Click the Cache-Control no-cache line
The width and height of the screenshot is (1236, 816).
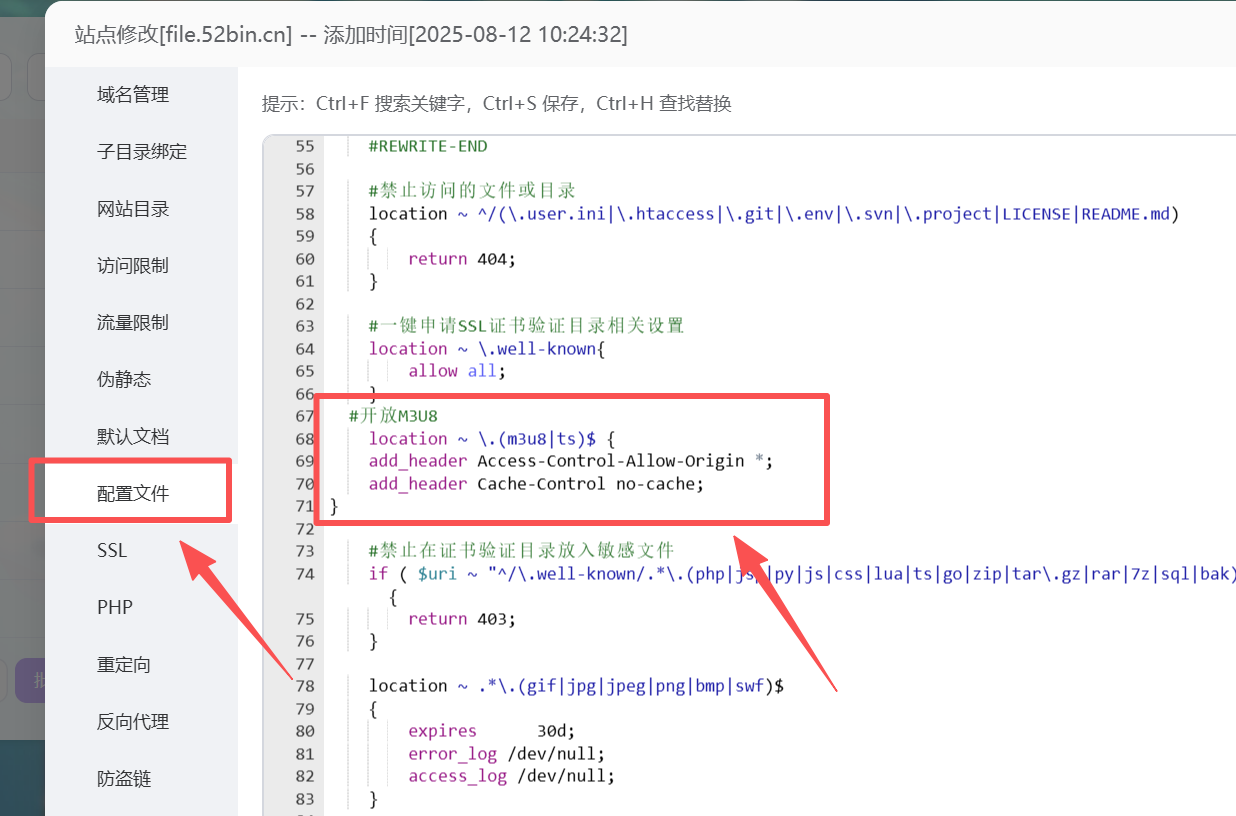[x=536, y=484]
